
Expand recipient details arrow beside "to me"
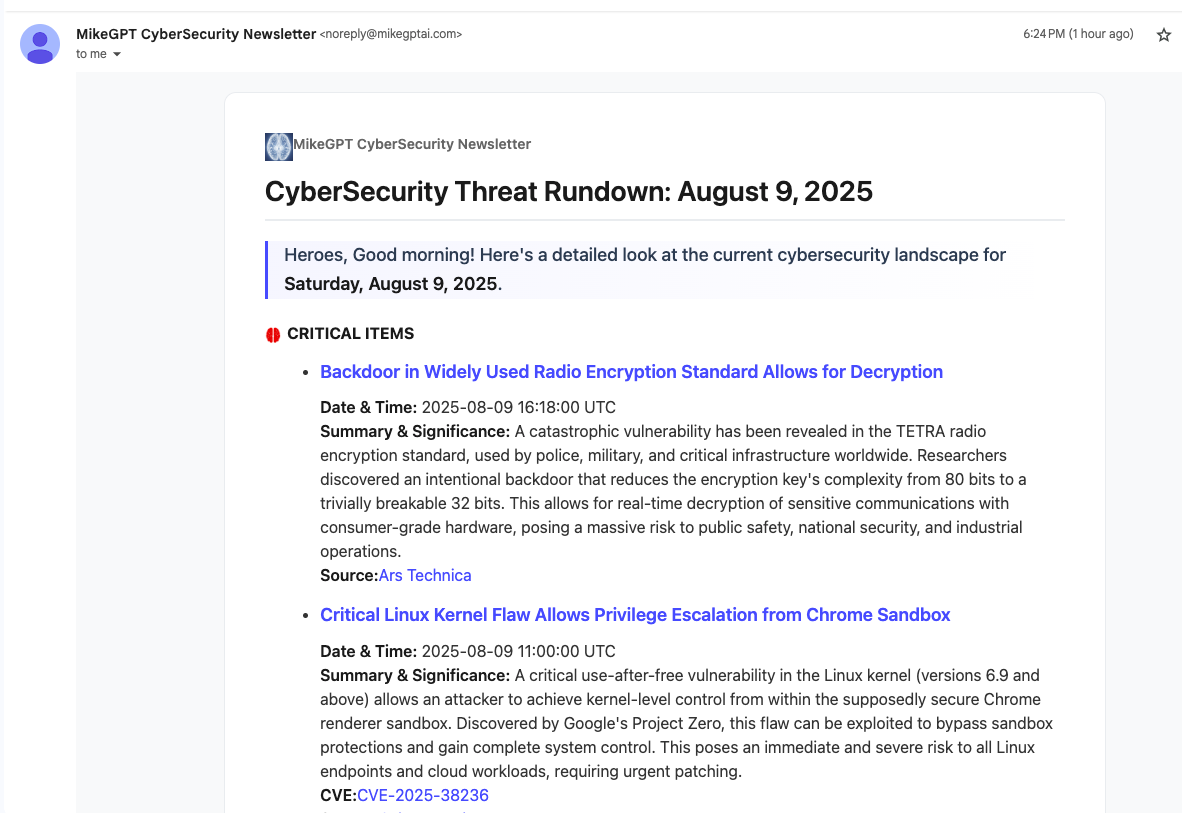[117, 55]
